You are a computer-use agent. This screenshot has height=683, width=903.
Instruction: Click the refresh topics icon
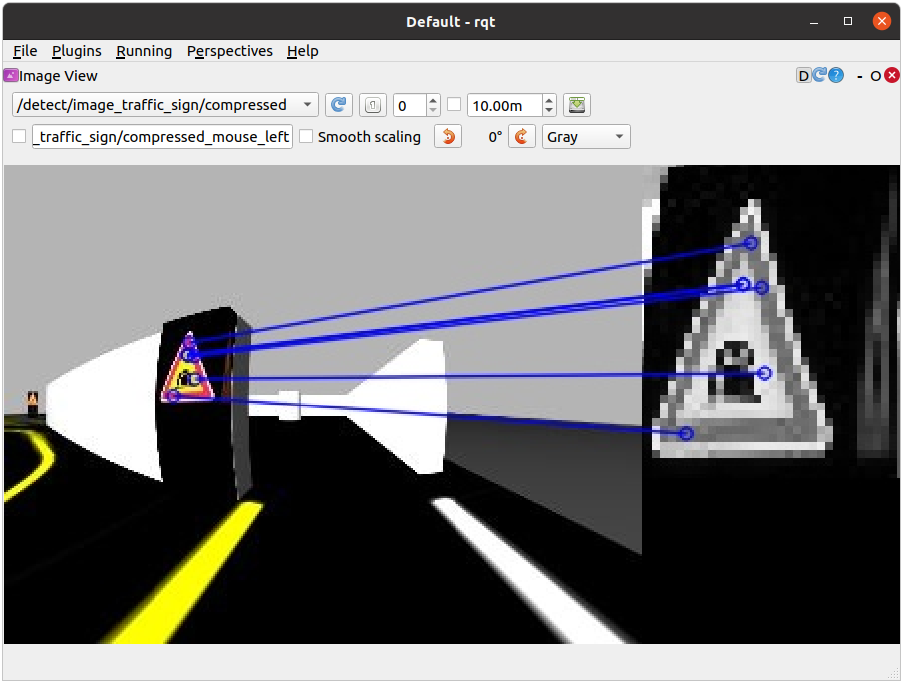(x=339, y=105)
